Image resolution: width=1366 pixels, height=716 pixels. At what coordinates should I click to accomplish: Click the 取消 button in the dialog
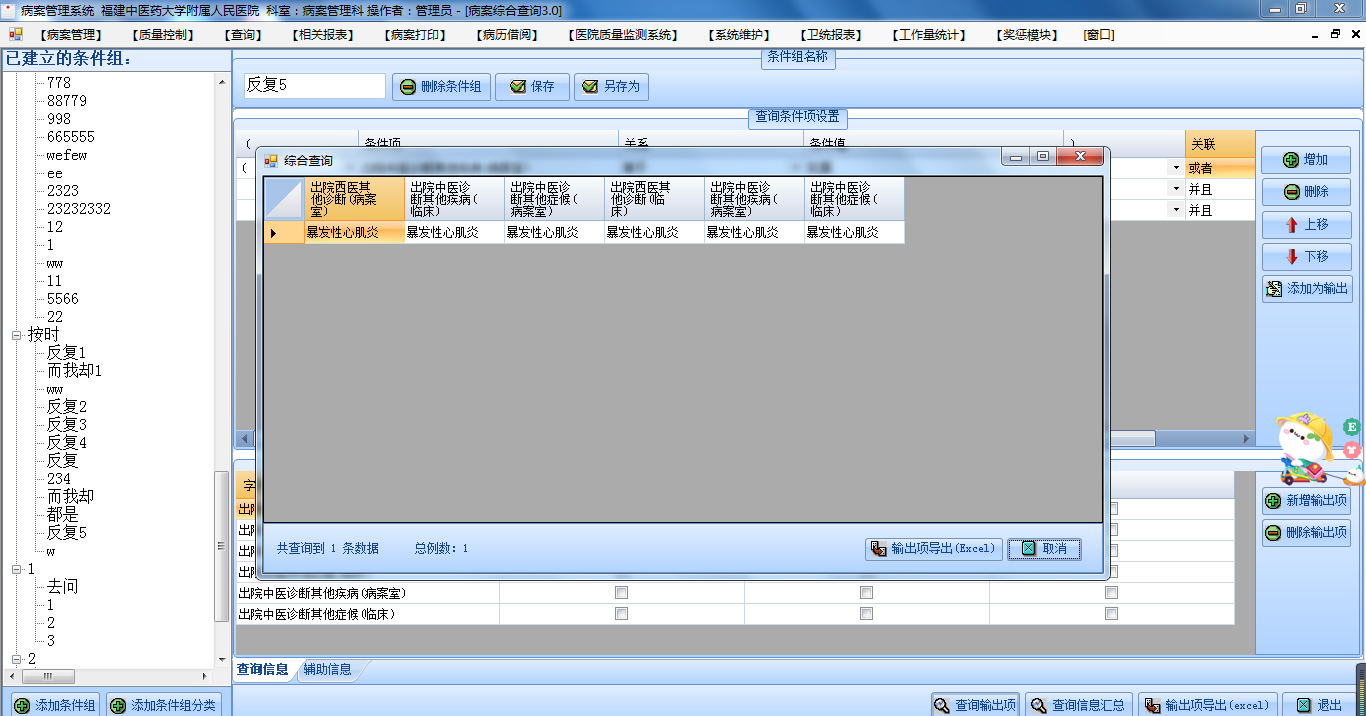1044,549
